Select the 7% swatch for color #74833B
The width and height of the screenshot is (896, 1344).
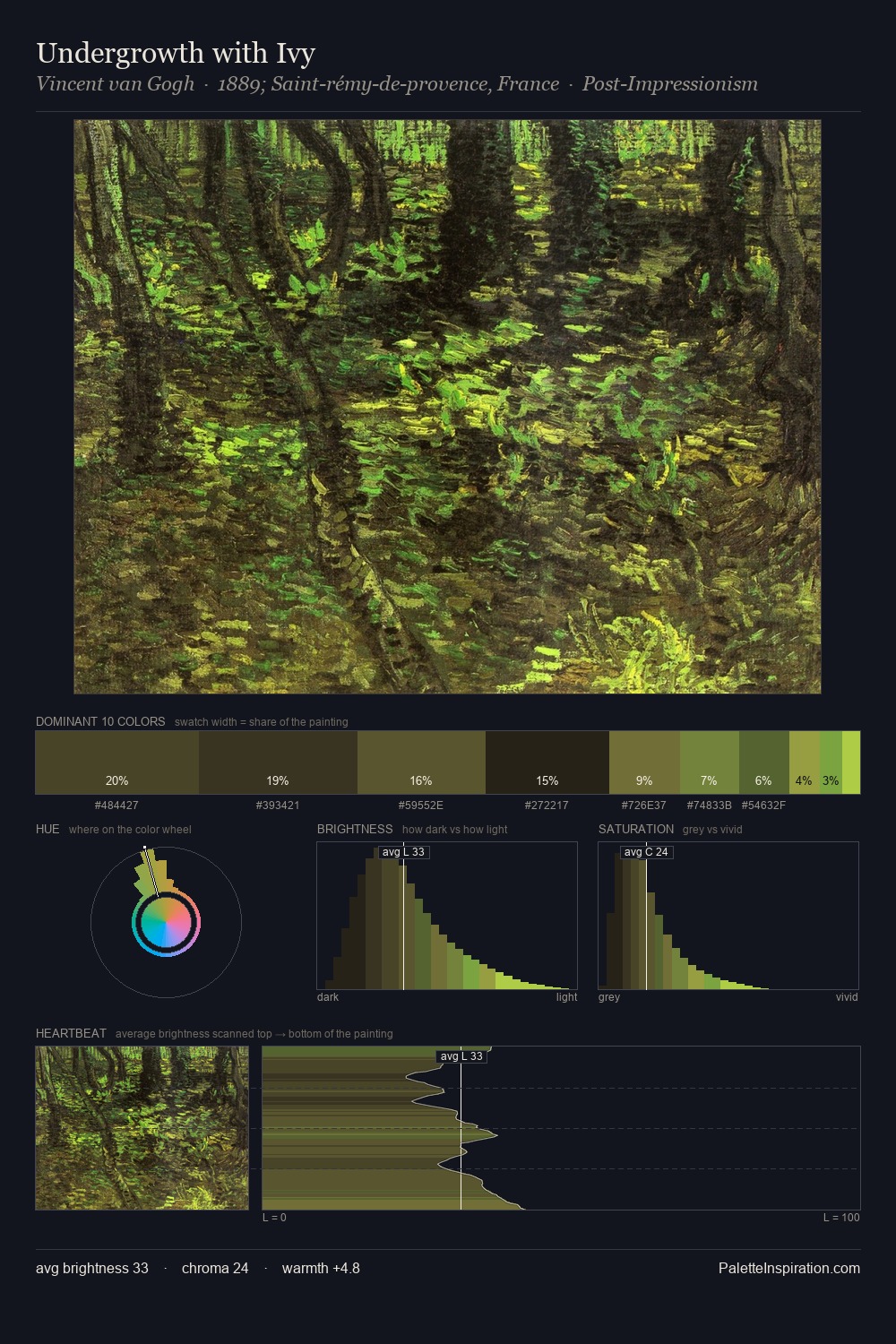click(710, 762)
